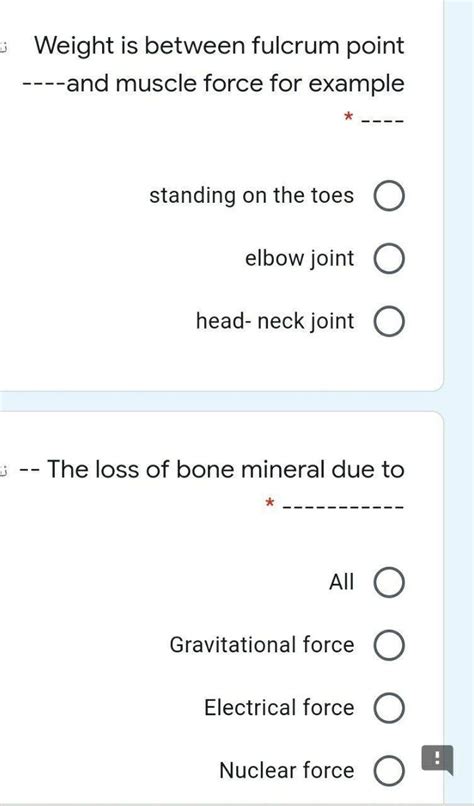Click the 'elbow joint' answer label

pos(300,259)
